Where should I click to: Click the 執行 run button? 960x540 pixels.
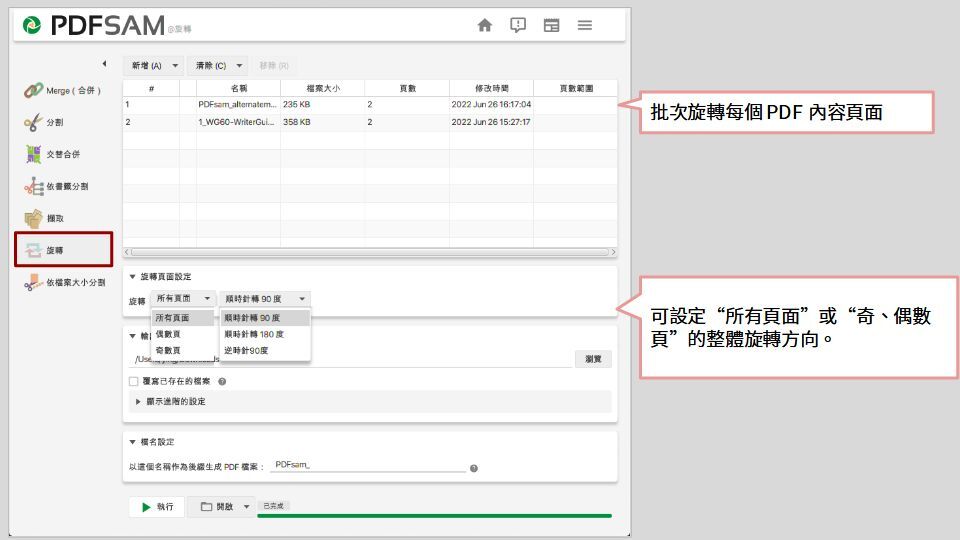(156, 507)
